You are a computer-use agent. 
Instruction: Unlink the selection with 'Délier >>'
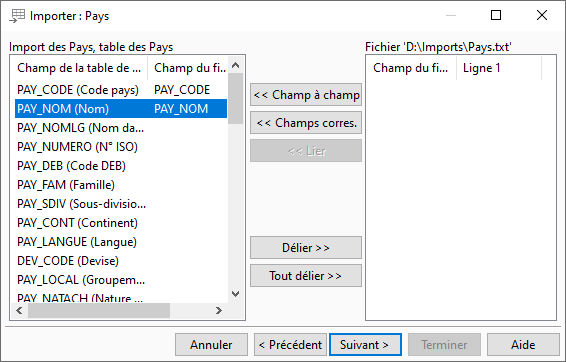(x=306, y=248)
